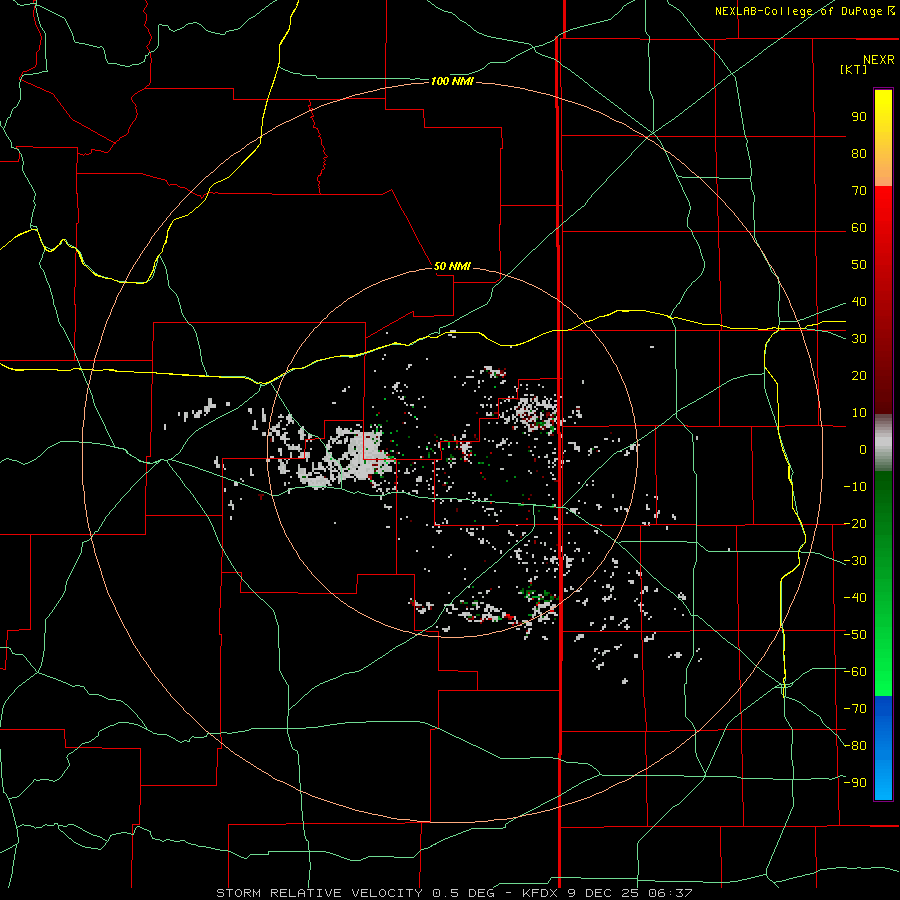
Task: Click the "06:37" timestamp in caption
Action: click(x=670, y=893)
